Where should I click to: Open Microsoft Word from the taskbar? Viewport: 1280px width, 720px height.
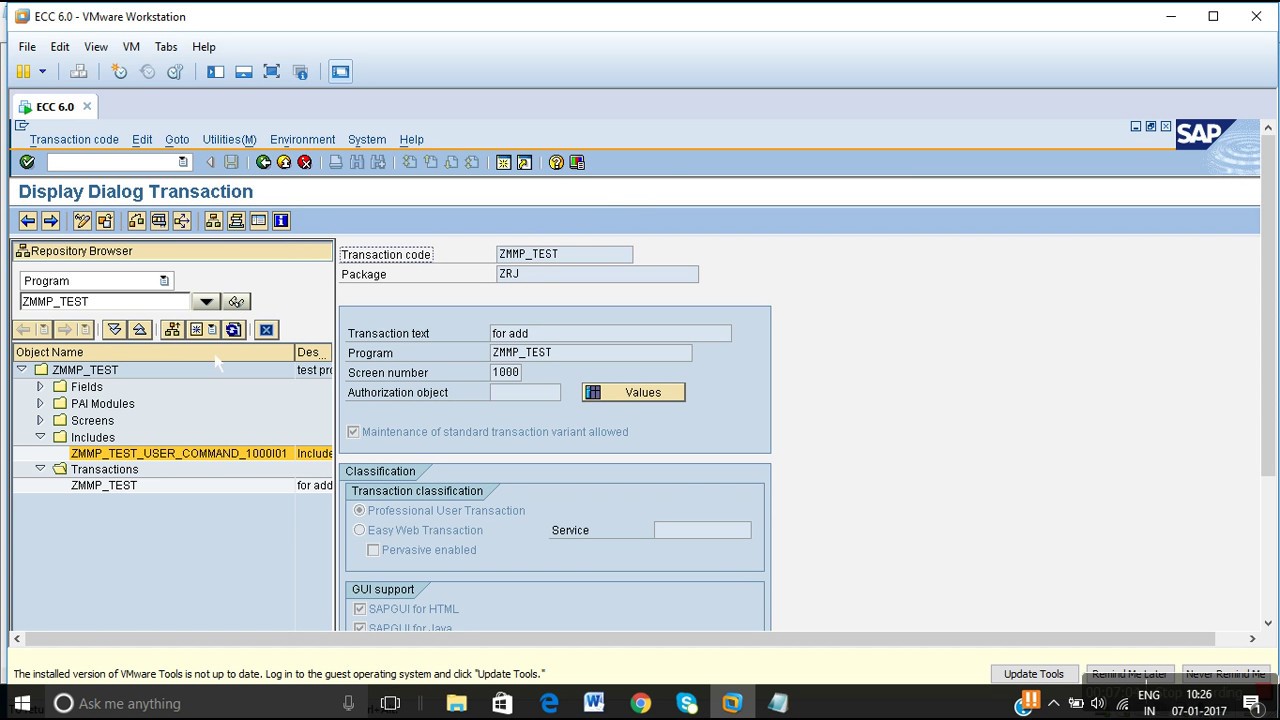tap(594, 703)
